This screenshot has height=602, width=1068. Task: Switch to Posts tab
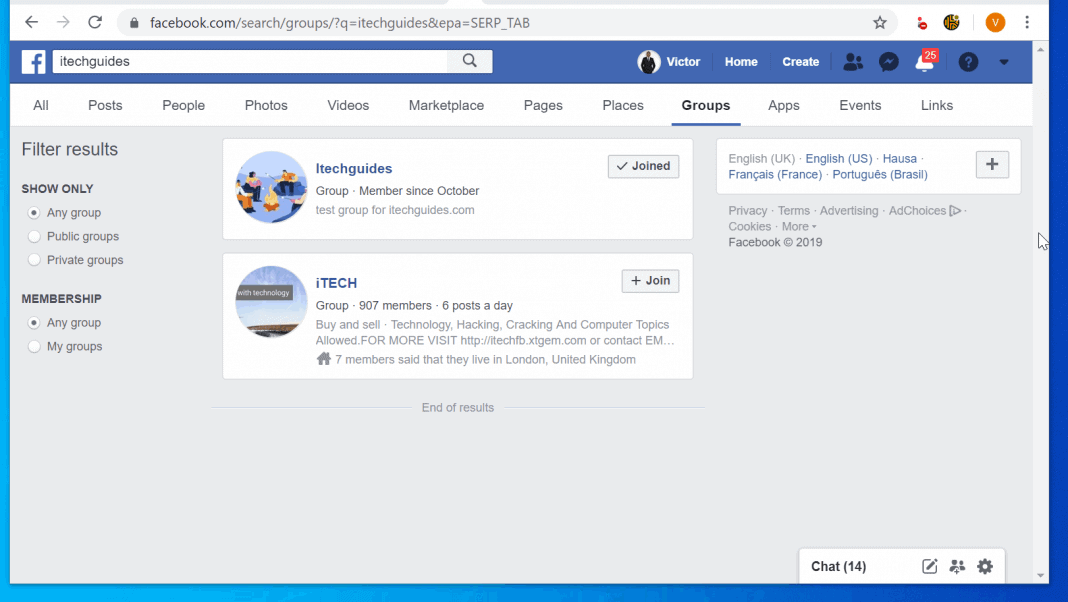(105, 106)
